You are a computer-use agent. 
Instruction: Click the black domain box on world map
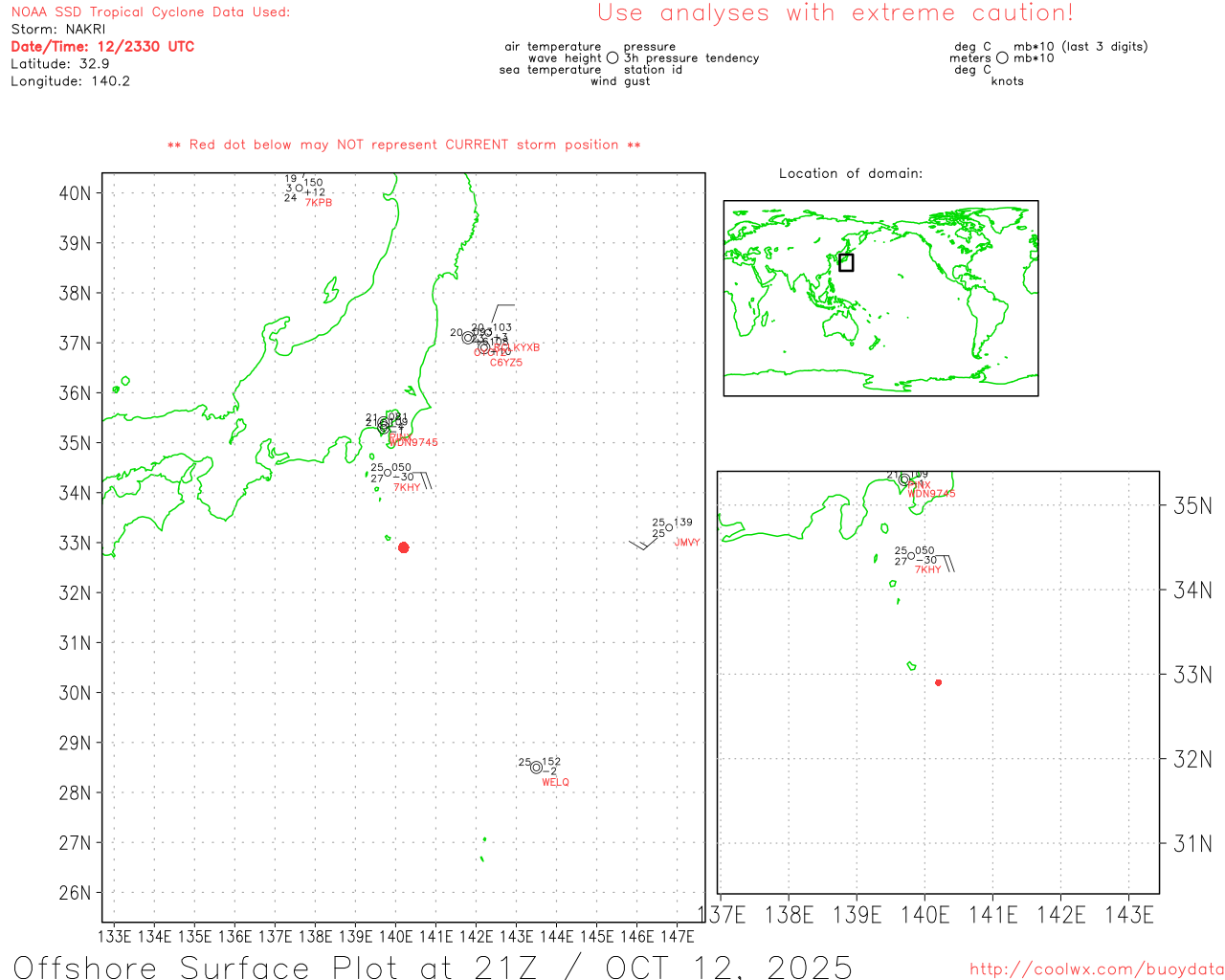click(846, 262)
